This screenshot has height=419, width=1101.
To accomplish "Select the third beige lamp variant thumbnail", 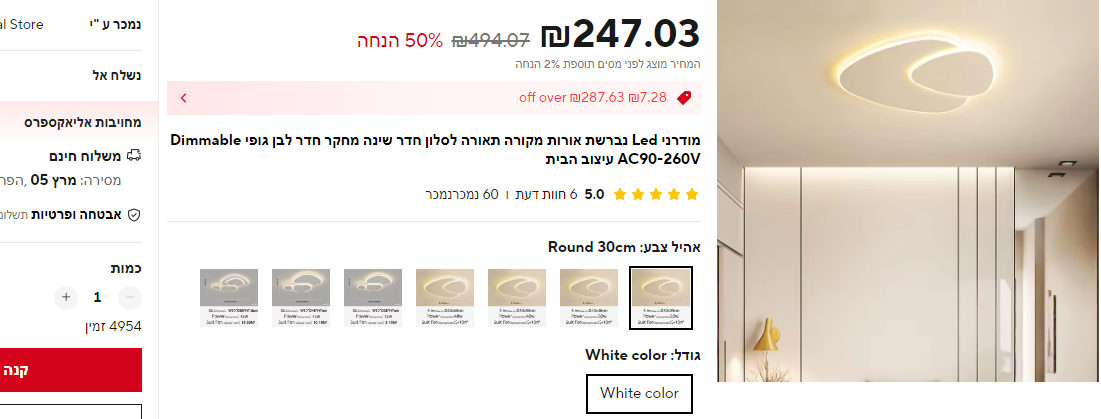I will (x=517, y=298).
